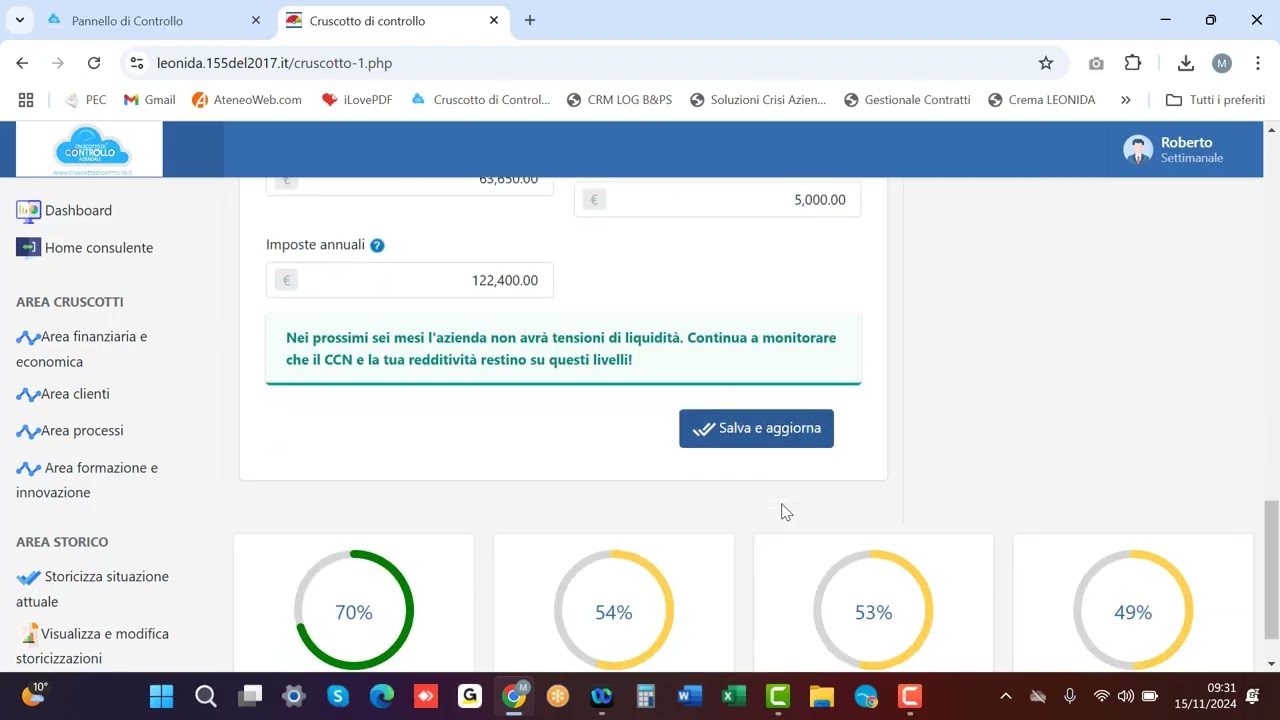Click Roberto's user avatar icon
The height and width of the screenshot is (720, 1280).
point(1137,150)
